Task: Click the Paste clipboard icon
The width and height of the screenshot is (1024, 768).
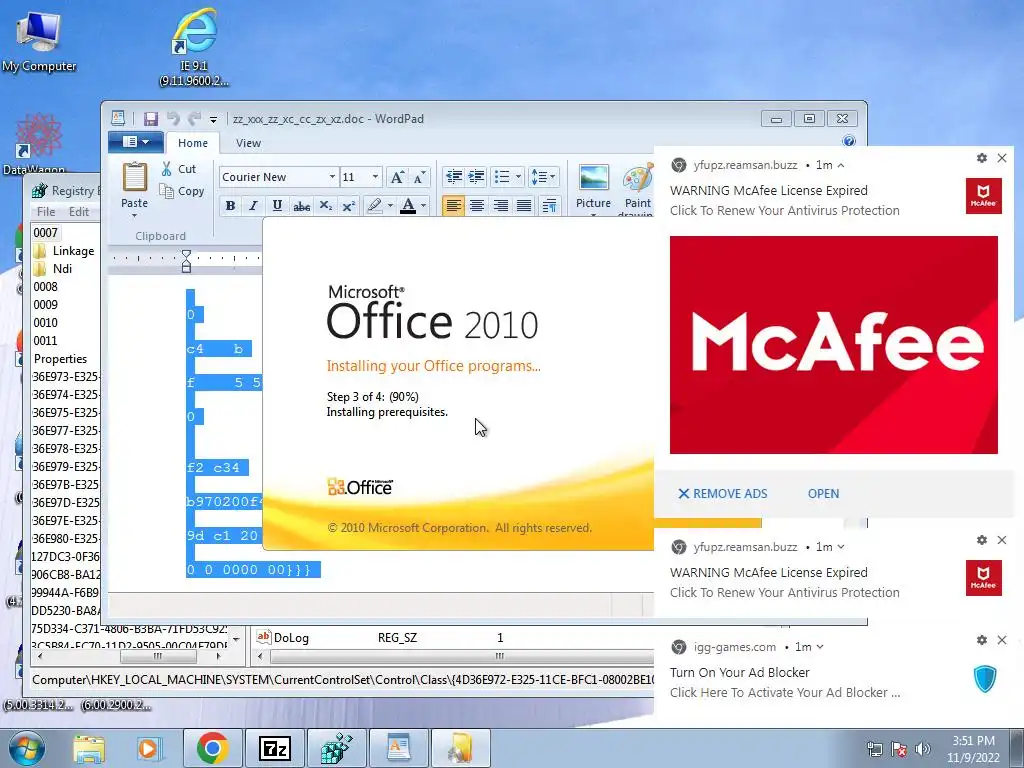Action: [x=135, y=176]
